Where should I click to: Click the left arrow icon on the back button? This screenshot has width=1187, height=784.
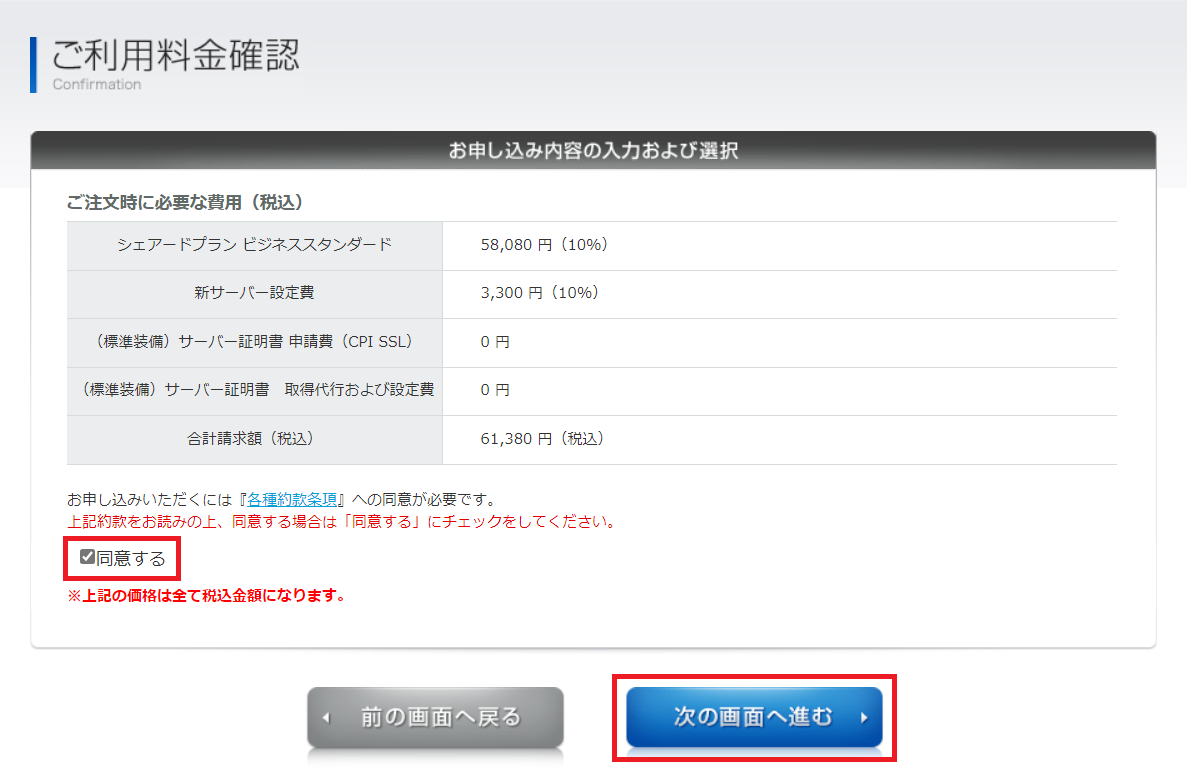[x=326, y=718]
